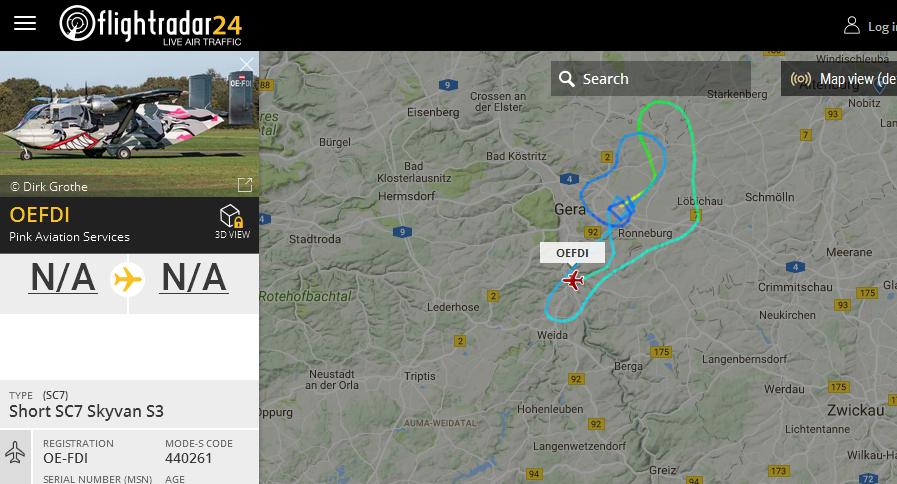
Task: Open the Map view dropdown
Action: pos(839,78)
